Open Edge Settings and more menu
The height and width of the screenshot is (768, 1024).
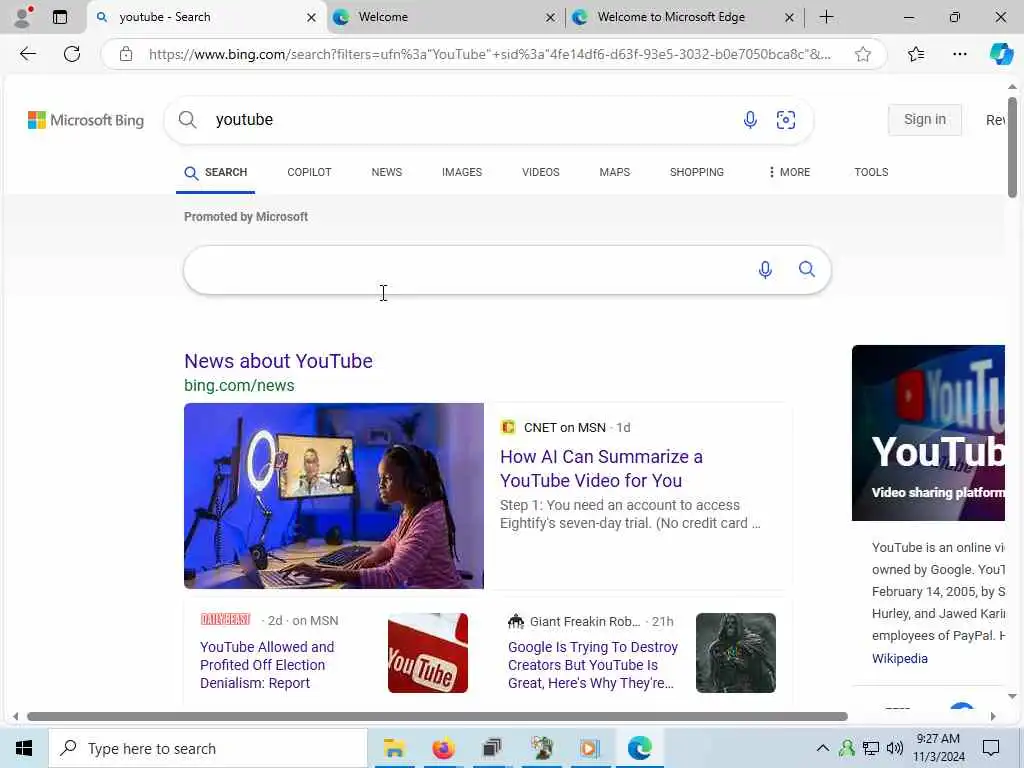959,54
